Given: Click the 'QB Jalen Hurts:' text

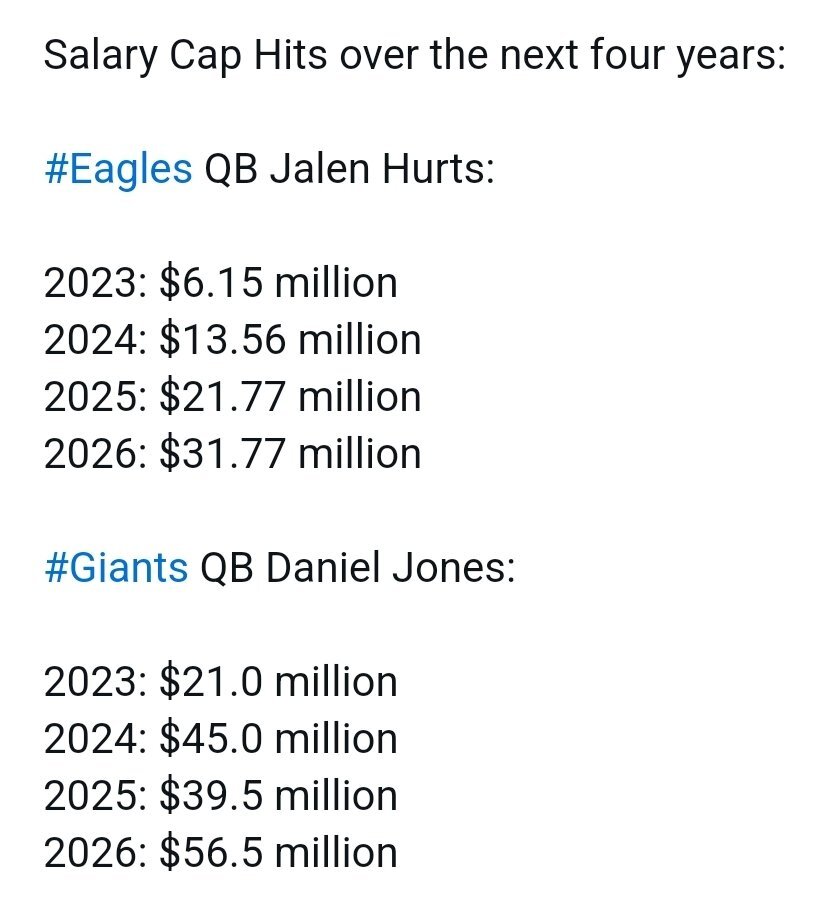Looking at the screenshot, I should pyautogui.click(x=349, y=169).
